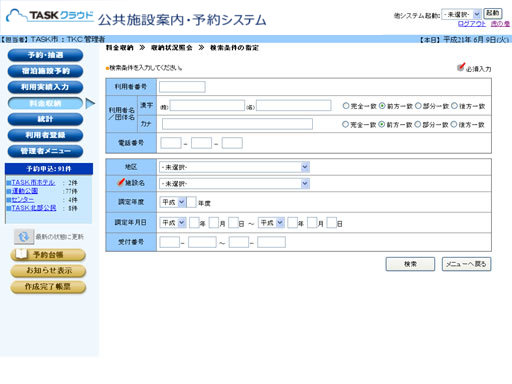The height and width of the screenshot is (384, 512).
Task: Select 完全一致 for the 漢字 name
Action: pyautogui.click(x=346, y=106)
